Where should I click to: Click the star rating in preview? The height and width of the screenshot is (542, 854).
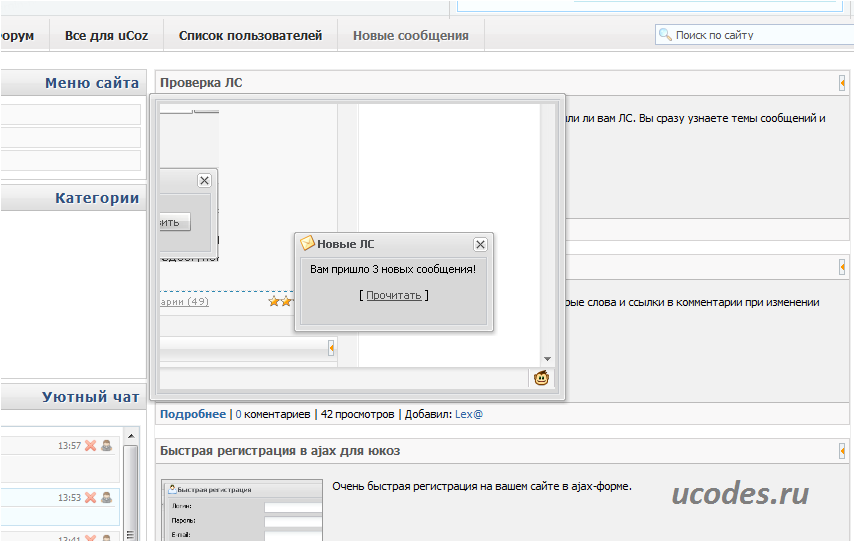pyautogui.click(x=280, y=301)
